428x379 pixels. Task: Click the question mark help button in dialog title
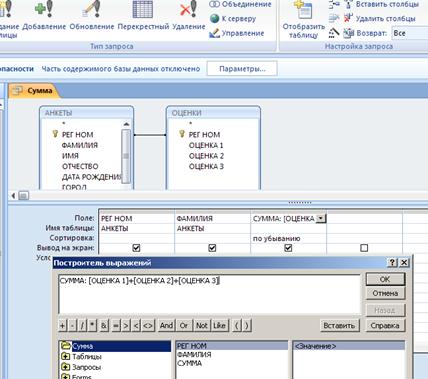click(393, 262)
